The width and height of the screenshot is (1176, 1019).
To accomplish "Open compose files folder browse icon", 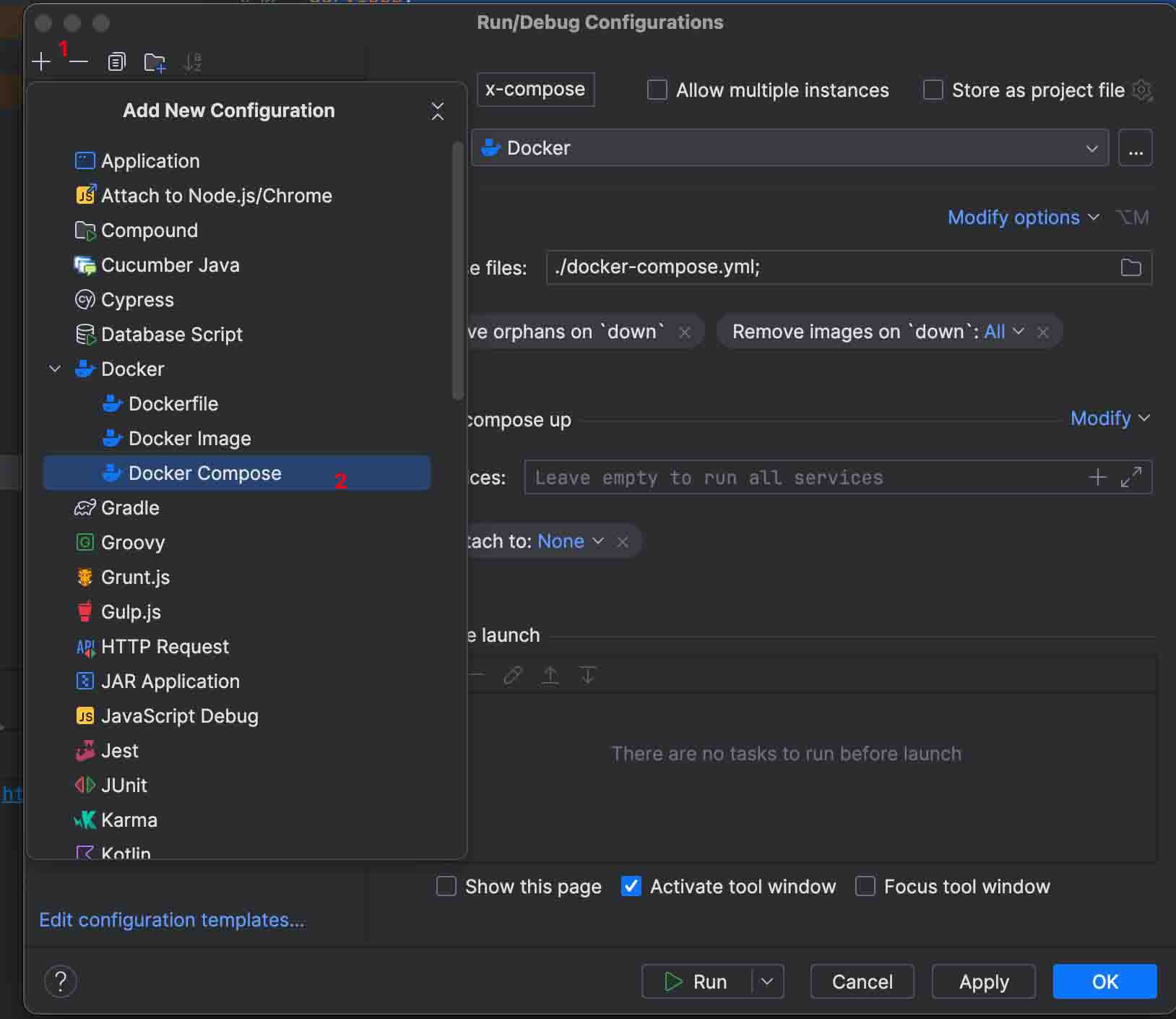I will click(x=1130, y=267).
